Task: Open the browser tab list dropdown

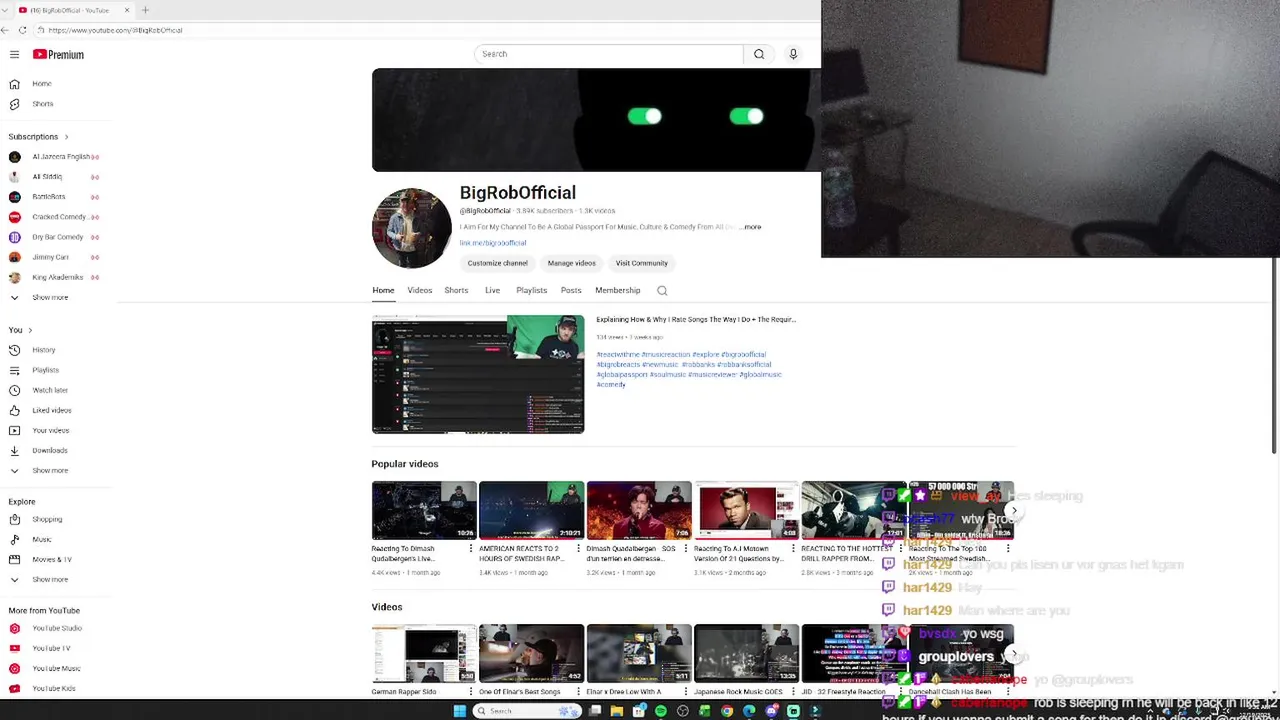Action: coord(5,10)
